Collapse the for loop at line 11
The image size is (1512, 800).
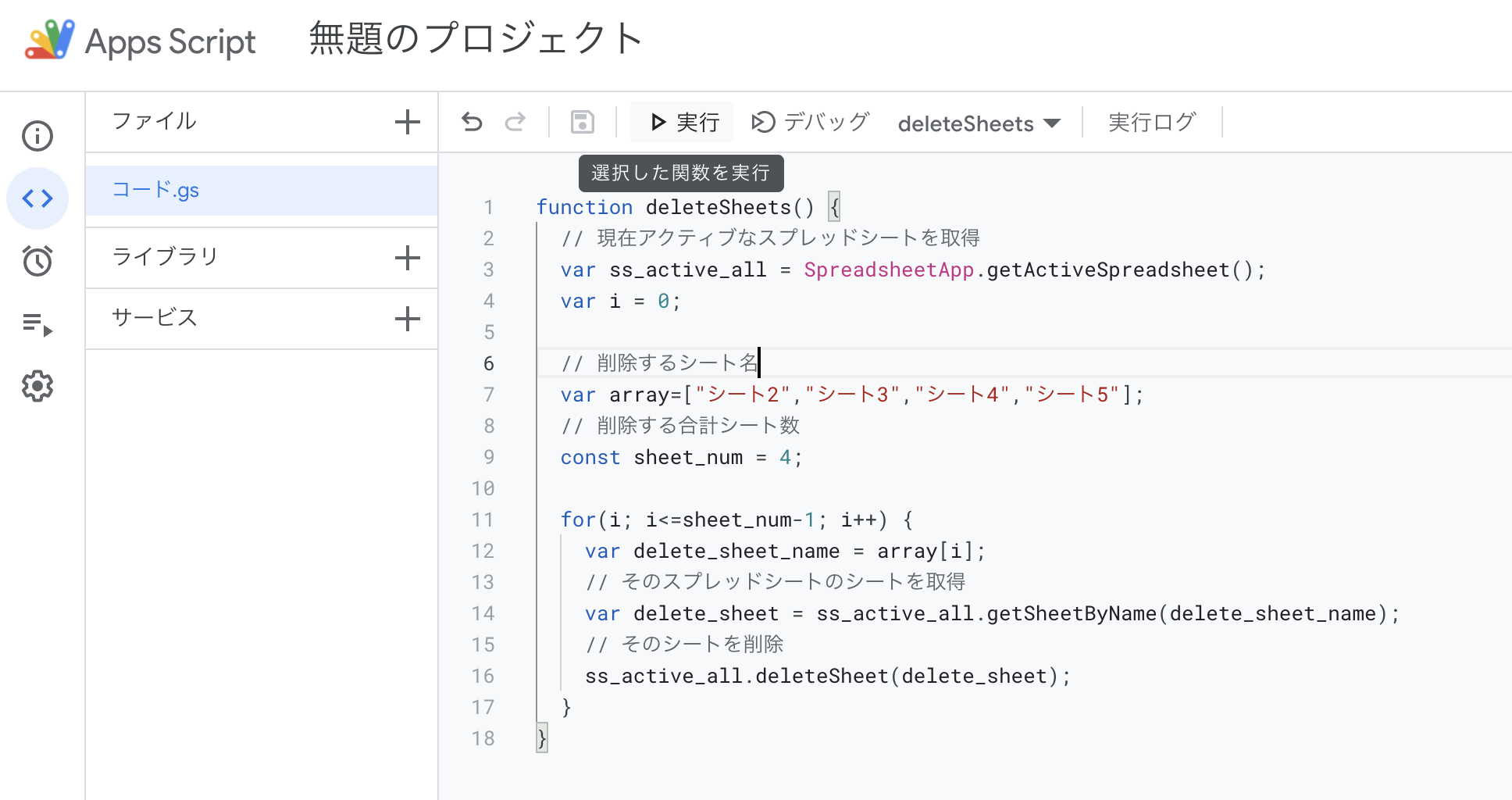click(x=515, y=520)
